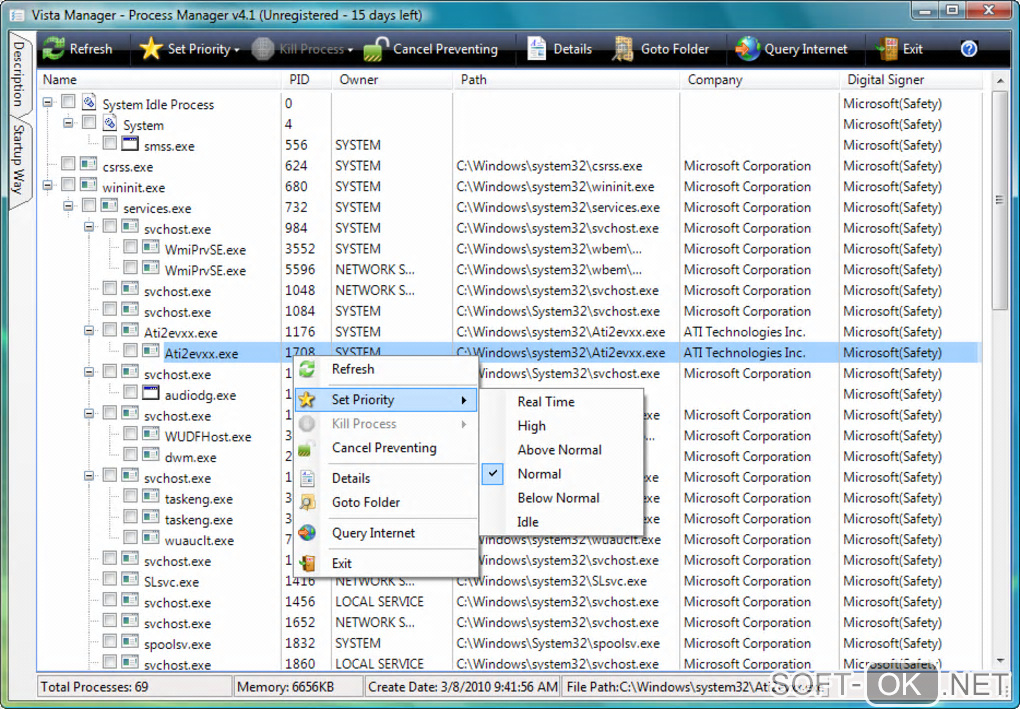Viewport: 1020px width, 709px height.
Task: Click the Goto Folder building icon in toolbar
Action: 623,49
